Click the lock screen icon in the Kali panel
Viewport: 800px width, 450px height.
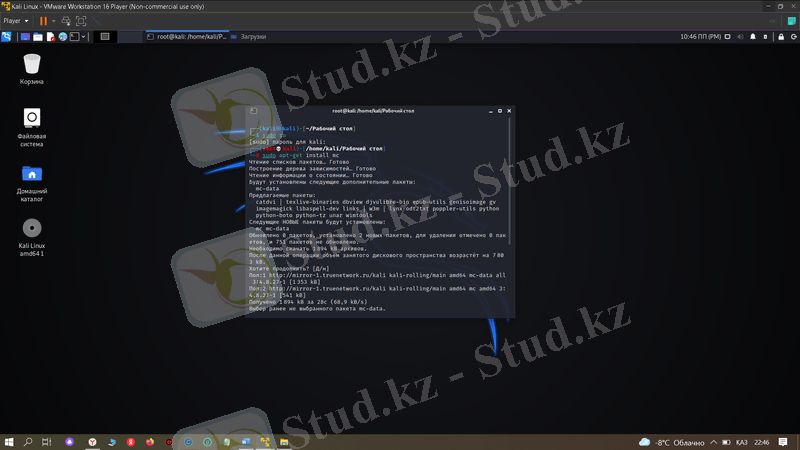click(x=779, y=36)
